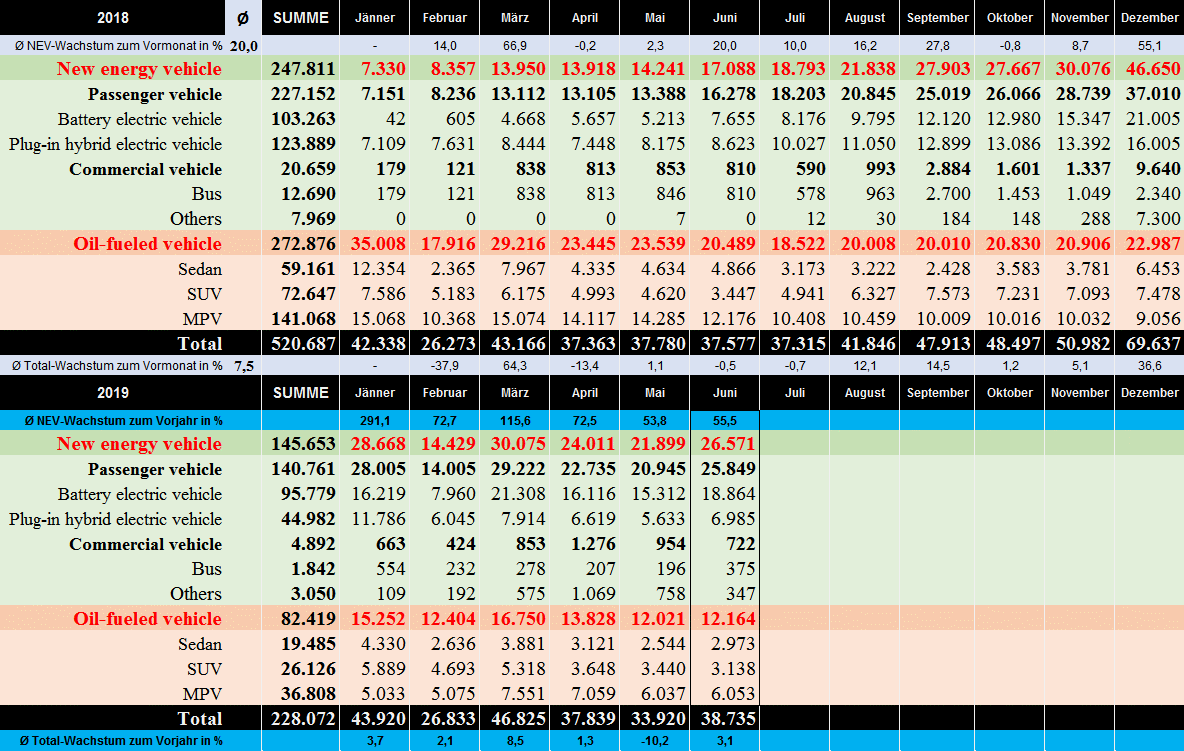Select the September header in the 2018 table
This screenshot has height=751, width=1184.
[937, 17]
